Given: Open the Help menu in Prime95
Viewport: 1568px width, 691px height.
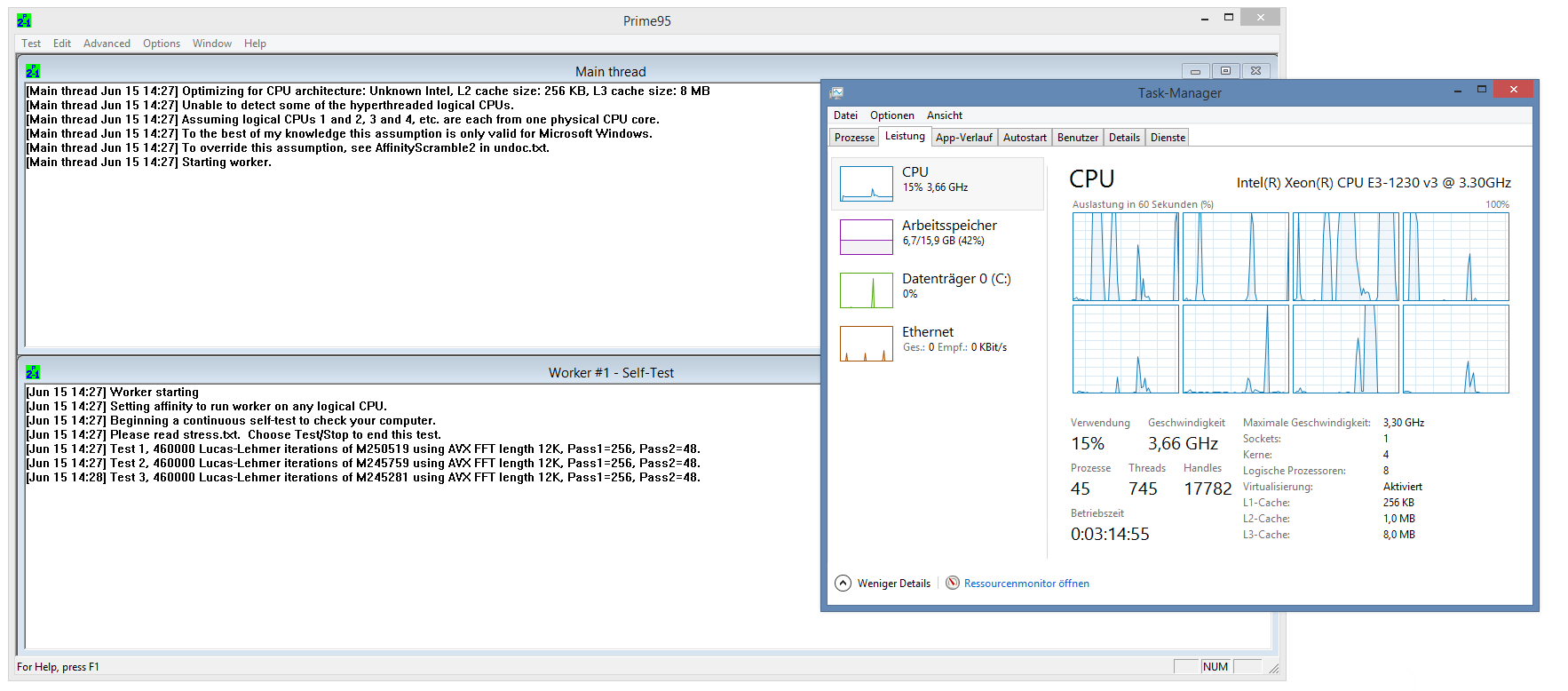Looking at the screenshot, I should [x=255, y=44].
